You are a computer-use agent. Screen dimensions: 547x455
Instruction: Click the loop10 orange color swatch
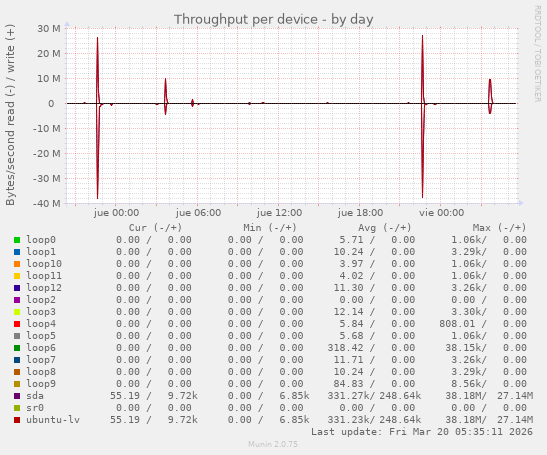(x=17, y=264)
